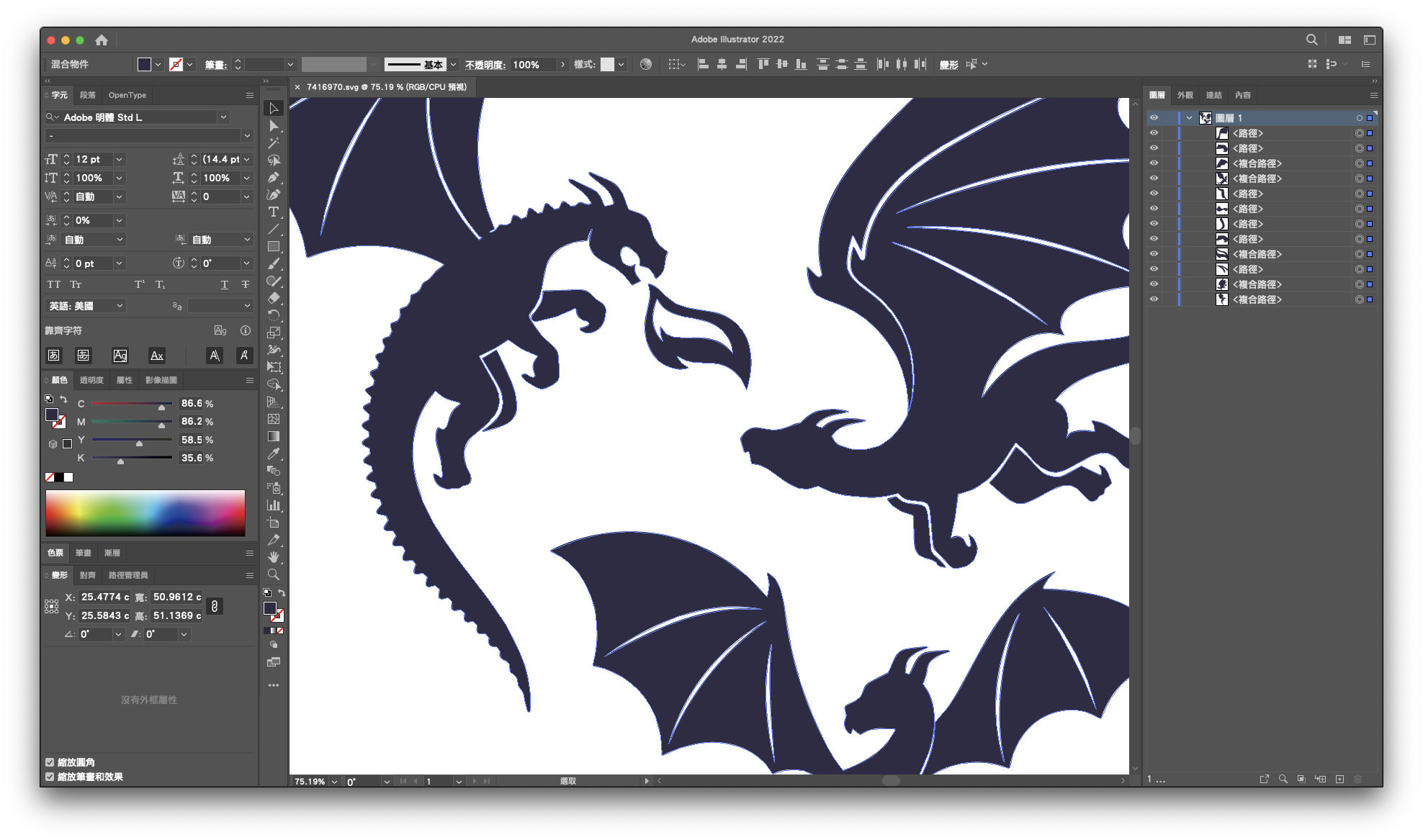
Task: Select the Gradient tool
Action: click(274, 436)
